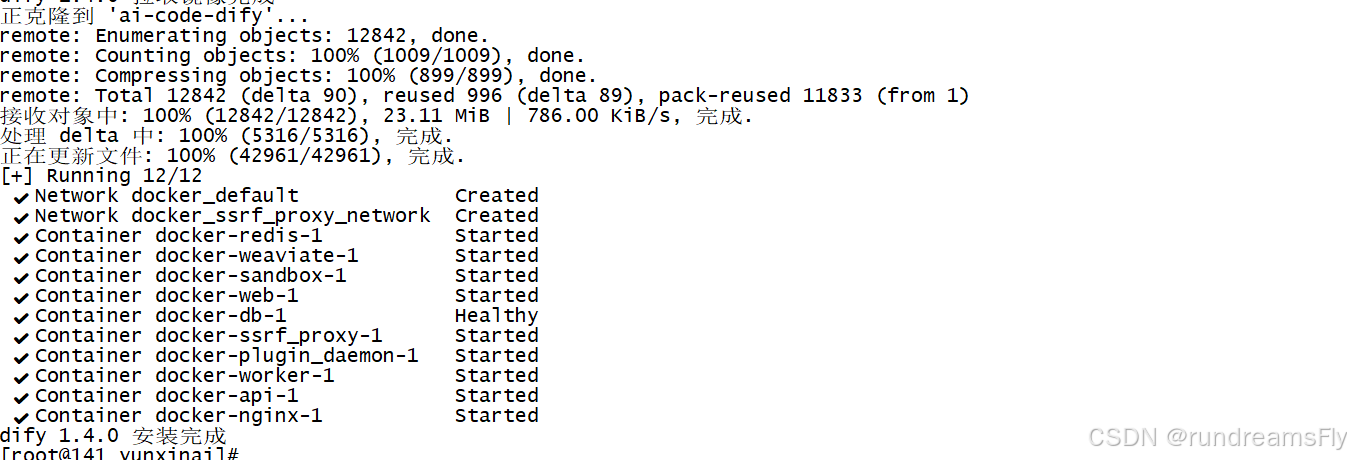Click checkmark next to docker-api-1
1351x460 pixels.
(x=21, y=397)
